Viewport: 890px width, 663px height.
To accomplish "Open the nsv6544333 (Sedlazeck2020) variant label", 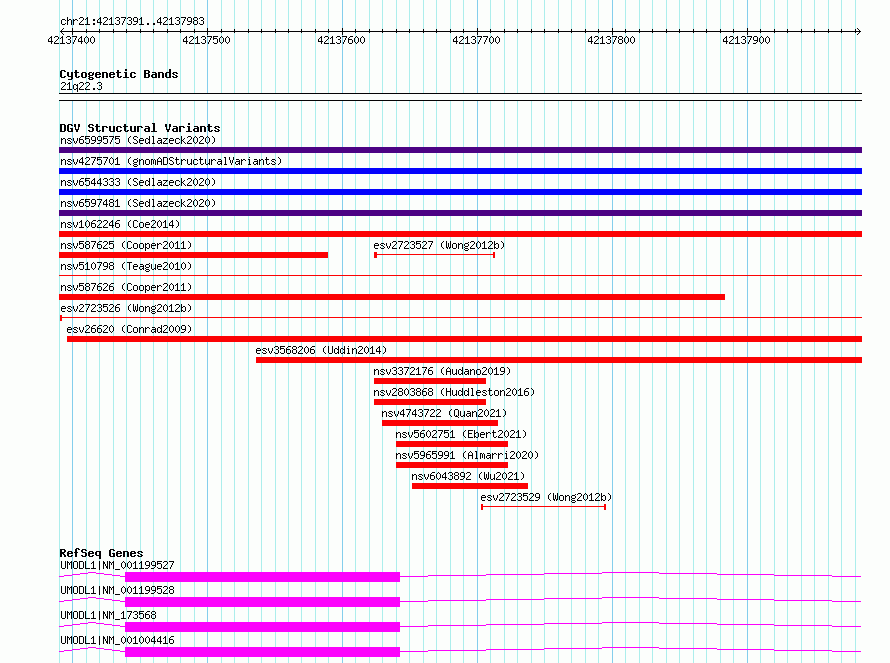I will pyautogui.click(x=138, y=182).
